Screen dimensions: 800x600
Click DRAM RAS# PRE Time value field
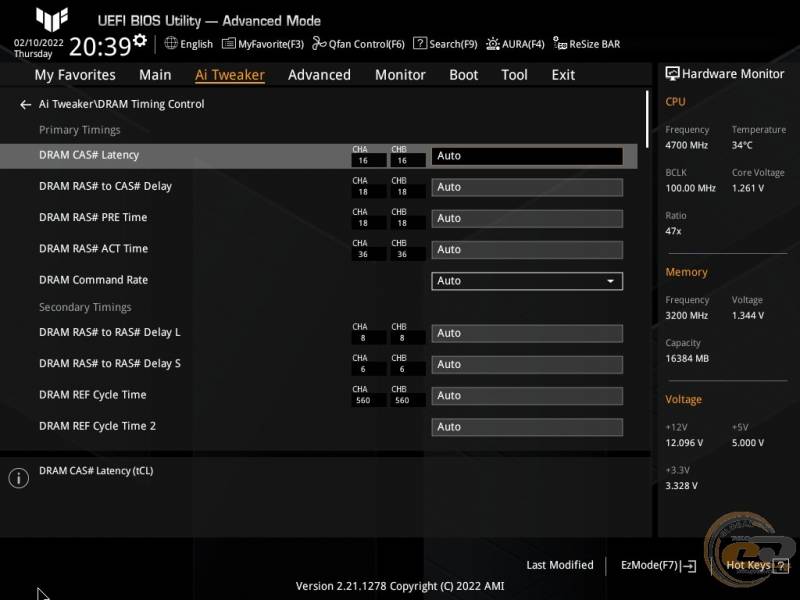(527, 218)
